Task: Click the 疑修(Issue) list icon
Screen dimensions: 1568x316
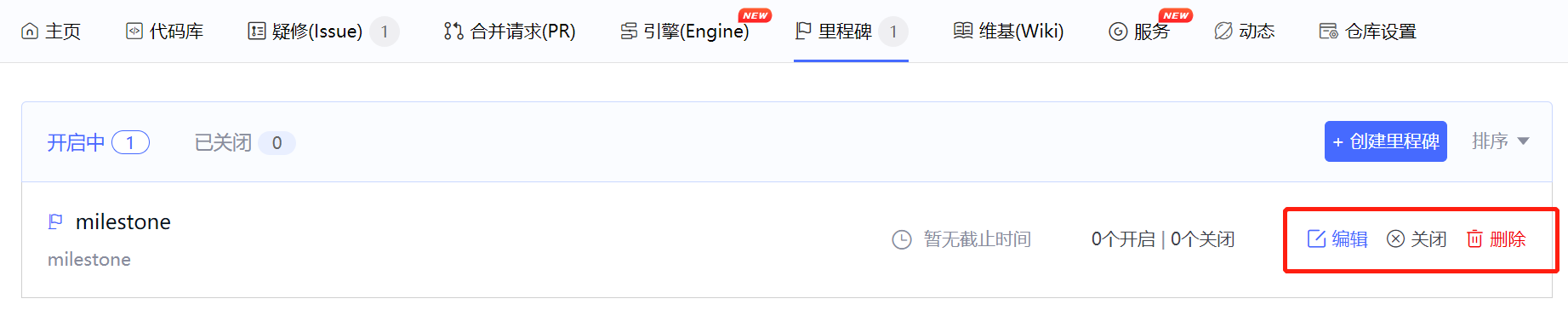Action: click(x=256, y=32)
